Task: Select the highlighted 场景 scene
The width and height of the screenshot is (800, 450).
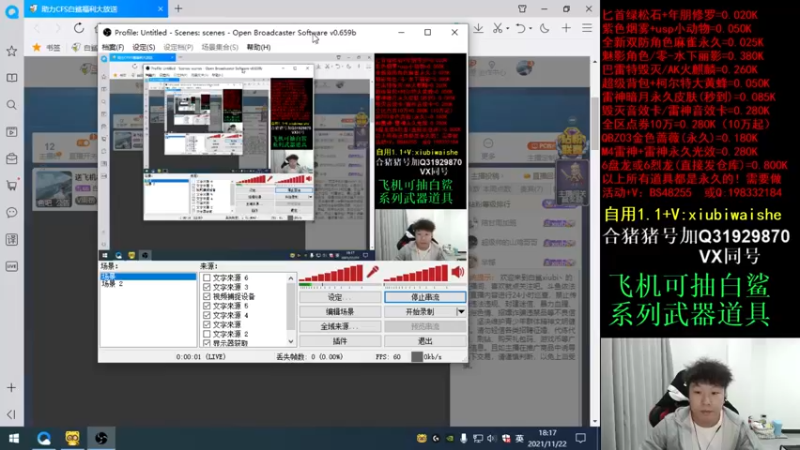Action: pos(148,276)
